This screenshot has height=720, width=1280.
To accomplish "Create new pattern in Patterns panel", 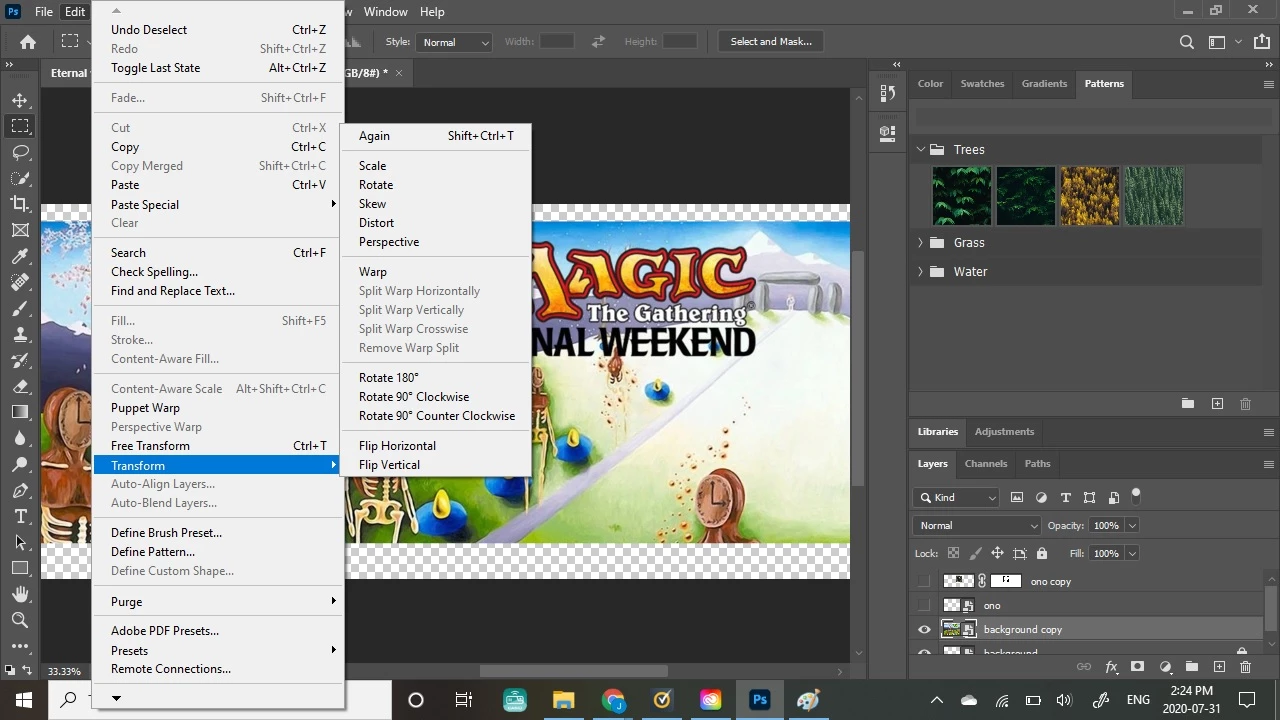I will pyautogui.click(x=1217, y=403).
